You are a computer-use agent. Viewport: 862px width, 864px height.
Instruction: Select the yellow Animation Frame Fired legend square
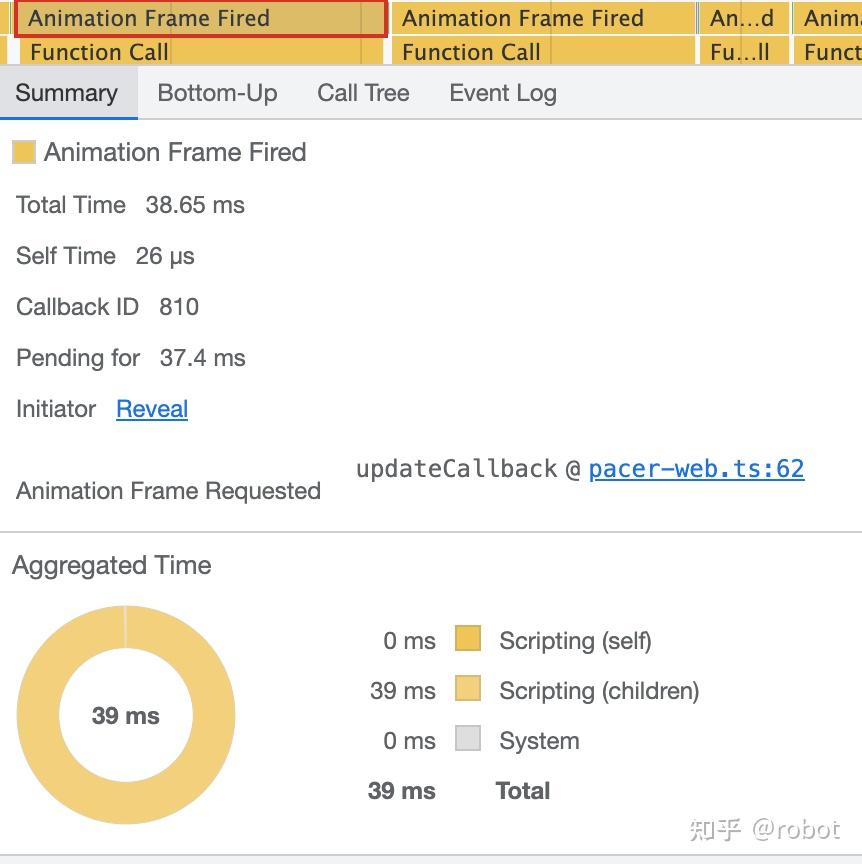(23, 152)
